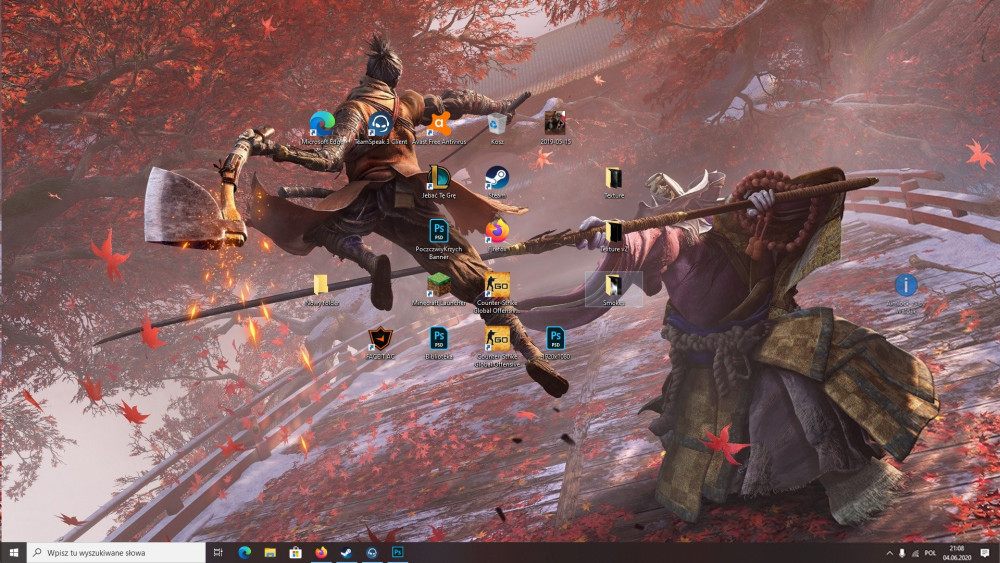Click the taskbar search box
Screen dimensions: 1000x563
[116, 552]
